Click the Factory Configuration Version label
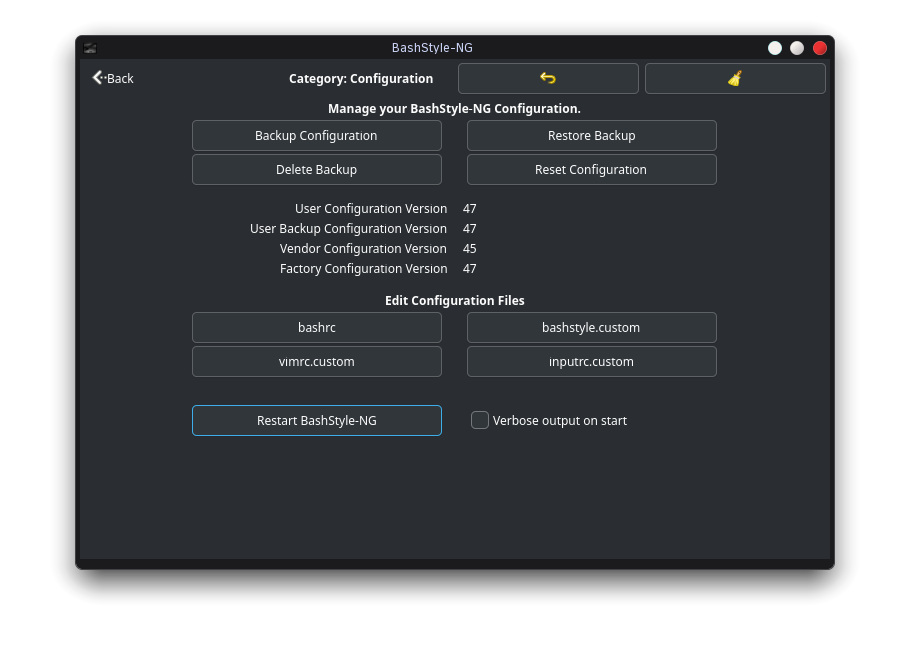Screen dimensions: 910x655 coord(363,269)
